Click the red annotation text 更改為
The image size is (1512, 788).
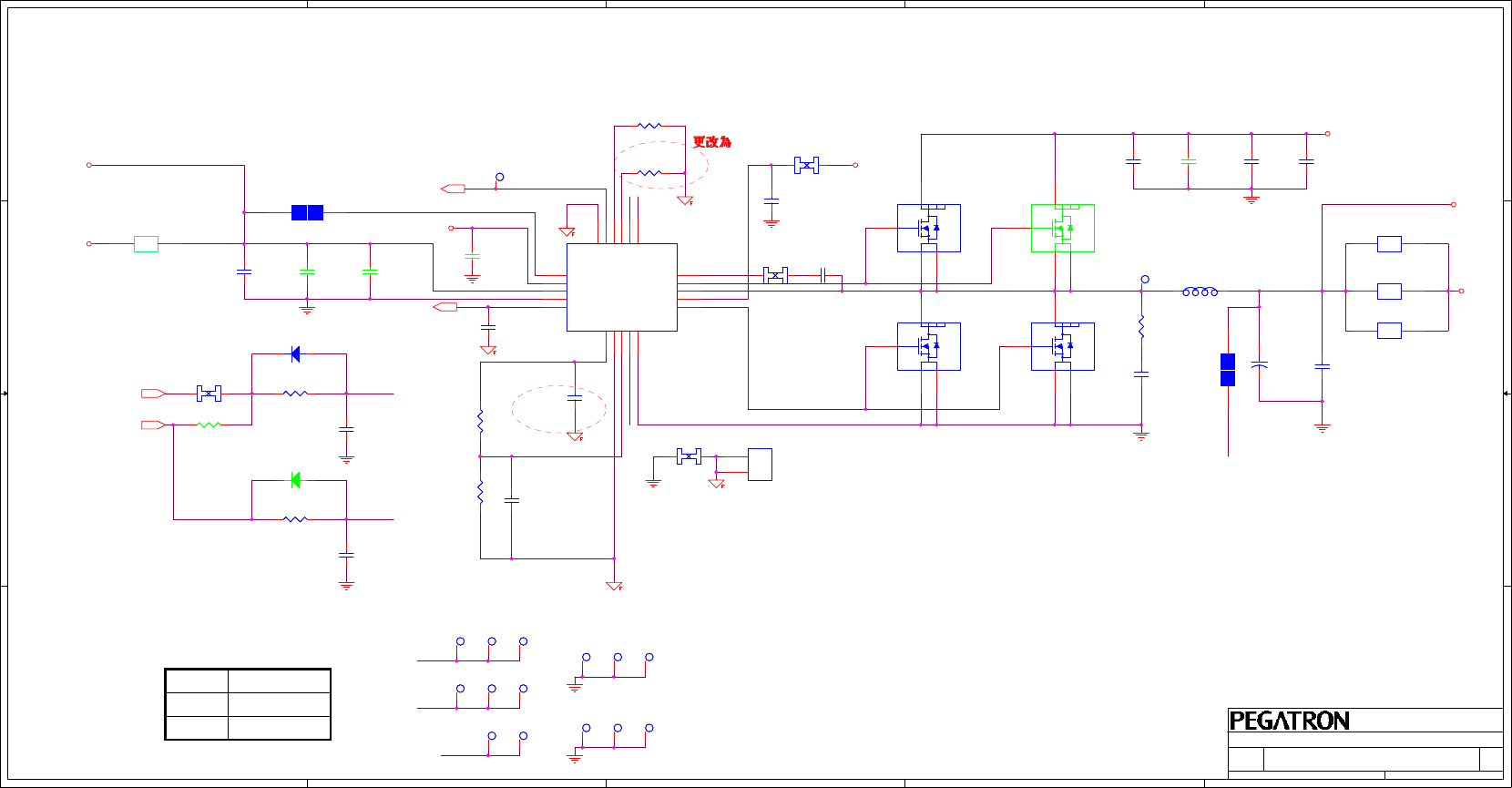coord(712,142)
